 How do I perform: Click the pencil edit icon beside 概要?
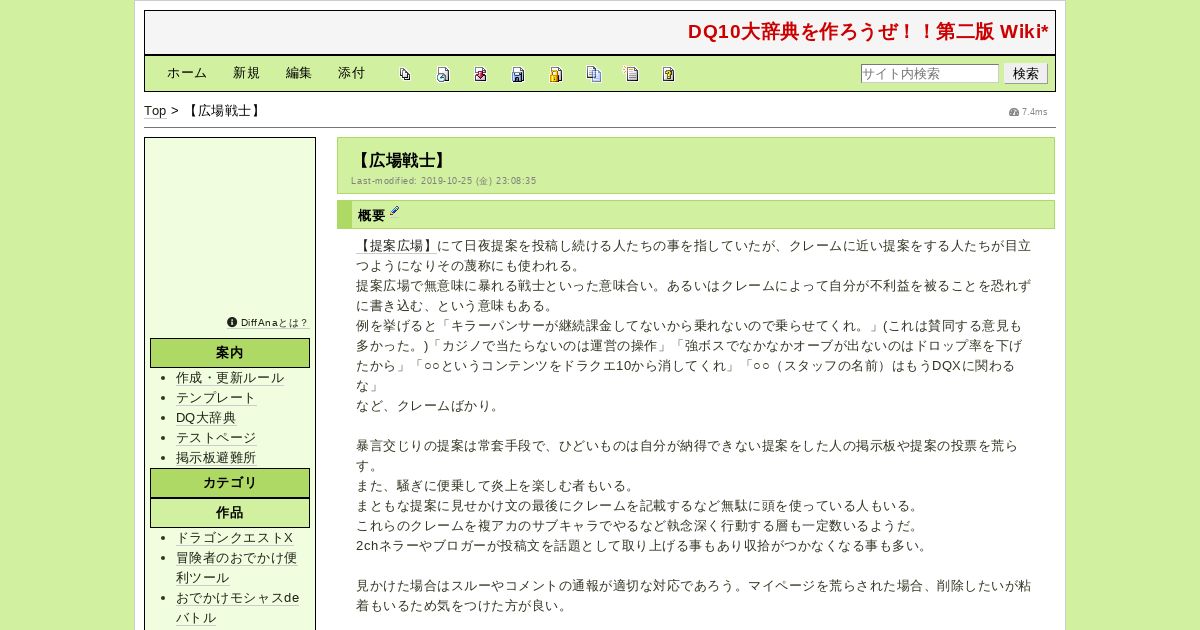[394, 211]
